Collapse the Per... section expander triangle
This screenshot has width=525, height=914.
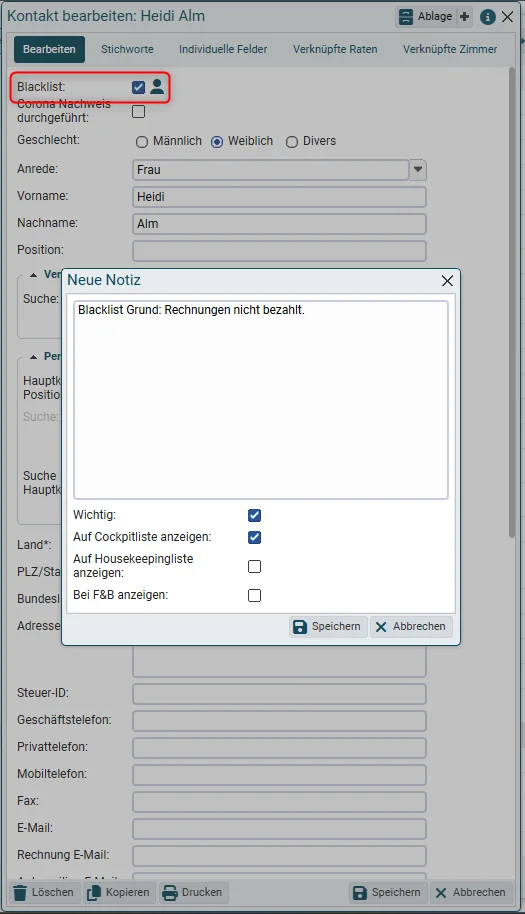tap(33, 357)
